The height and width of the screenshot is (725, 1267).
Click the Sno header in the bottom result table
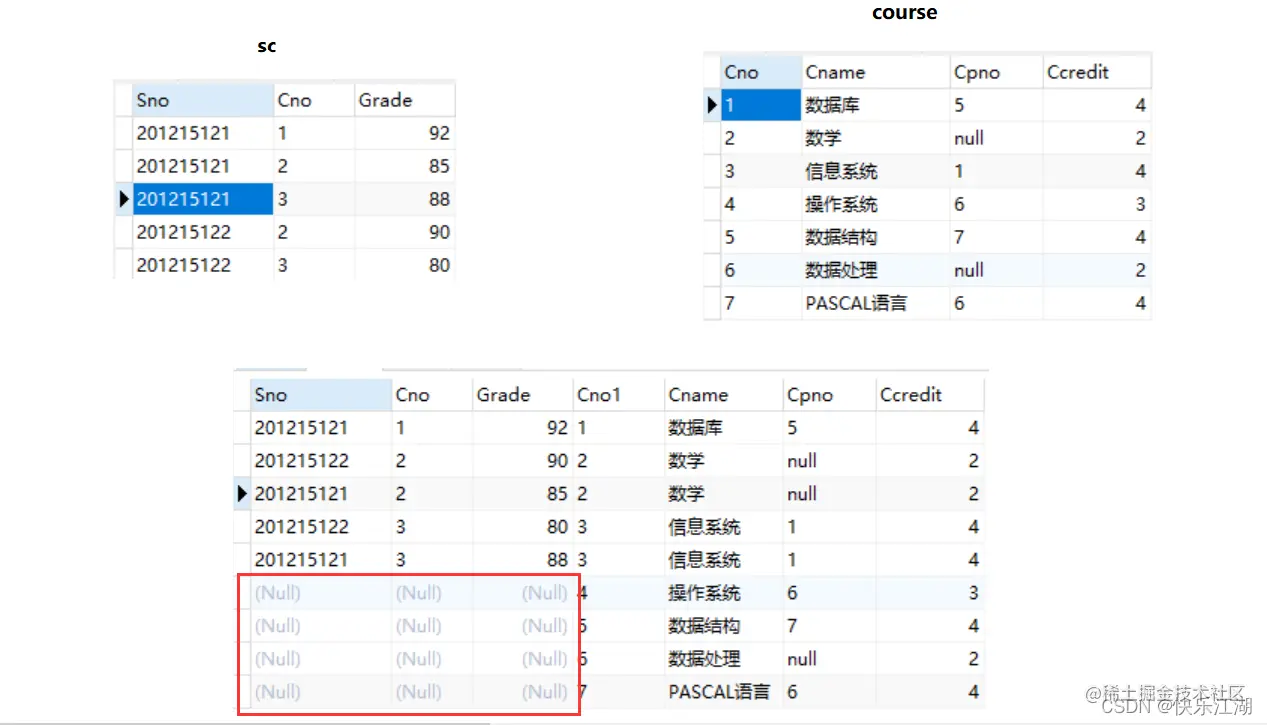(321, 394)
